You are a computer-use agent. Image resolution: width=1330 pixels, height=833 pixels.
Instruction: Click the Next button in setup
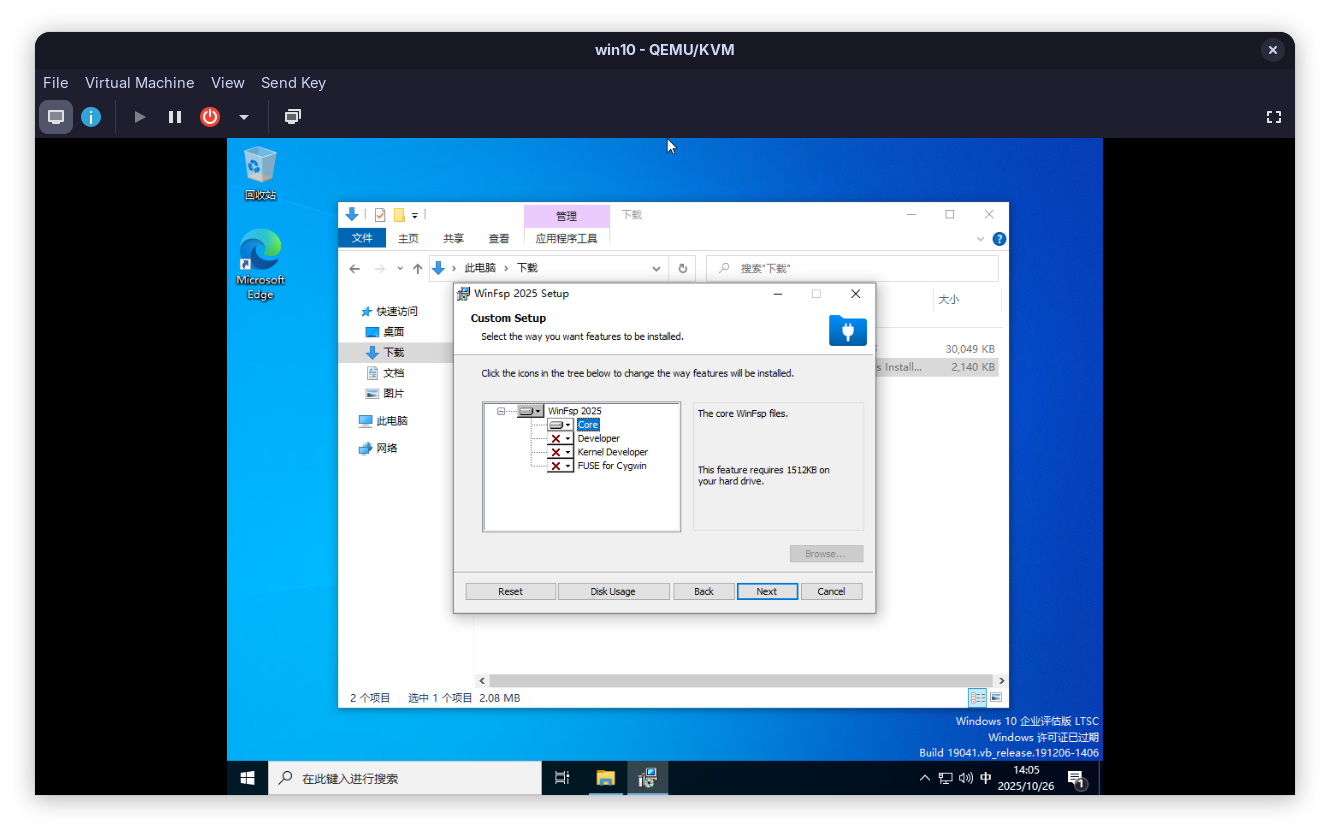[x=766, y=591]
